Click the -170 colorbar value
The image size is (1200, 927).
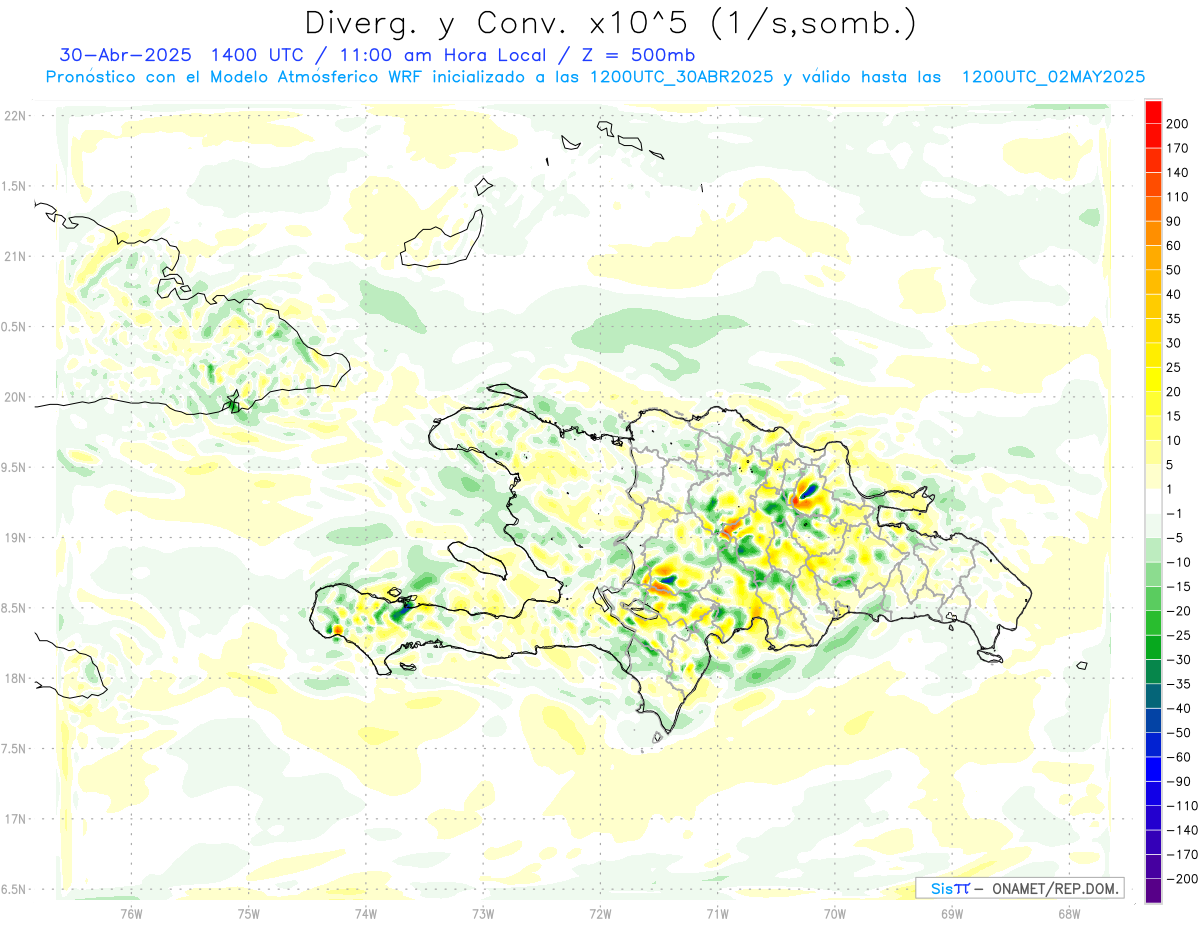1180,855
